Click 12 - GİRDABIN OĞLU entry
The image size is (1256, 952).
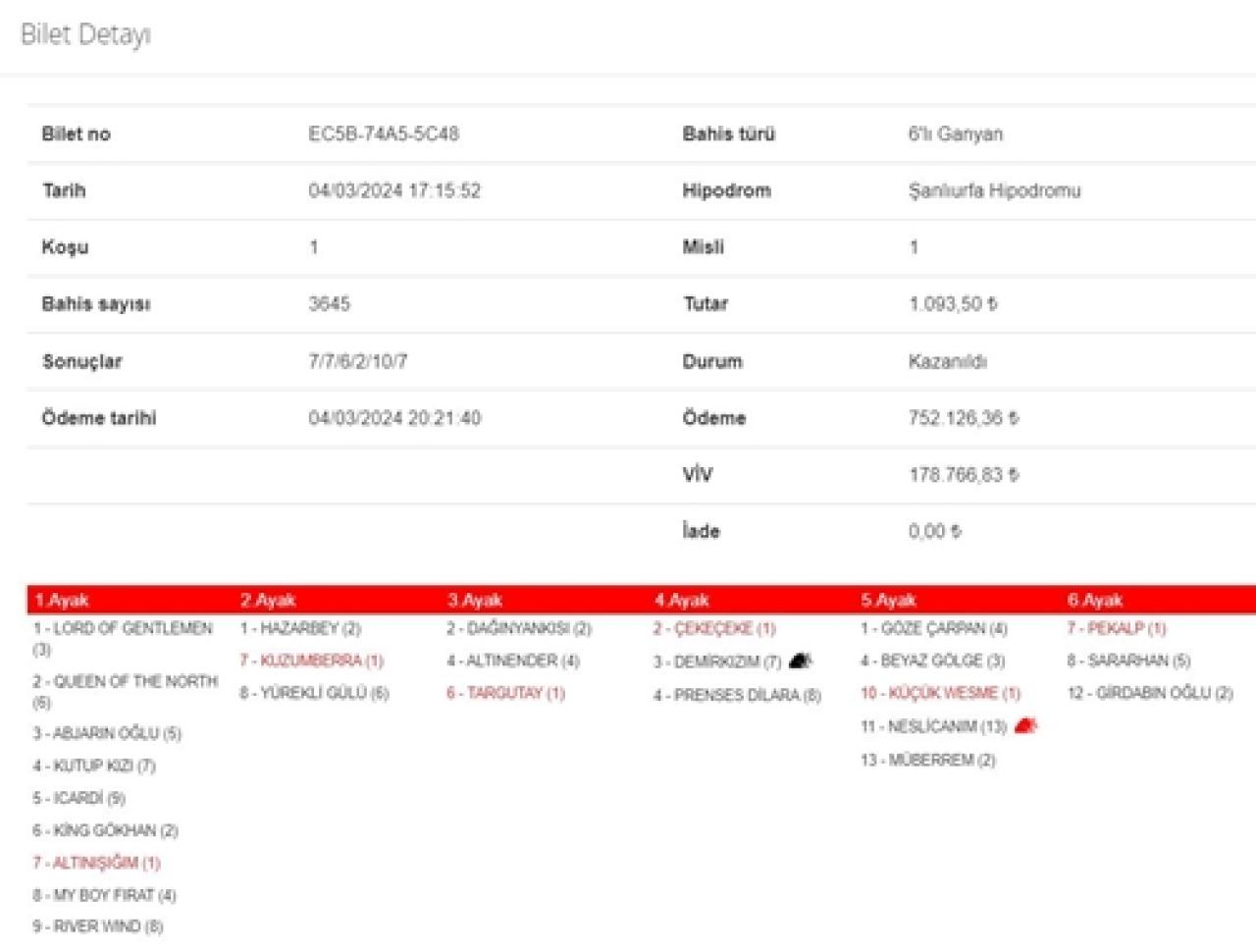(x=1149, y=693)
